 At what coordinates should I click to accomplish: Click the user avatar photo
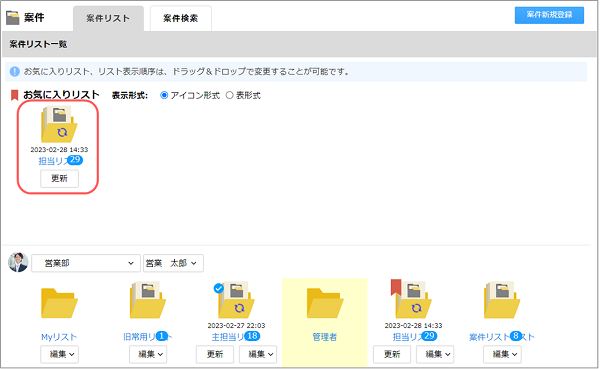click(18, 262)
